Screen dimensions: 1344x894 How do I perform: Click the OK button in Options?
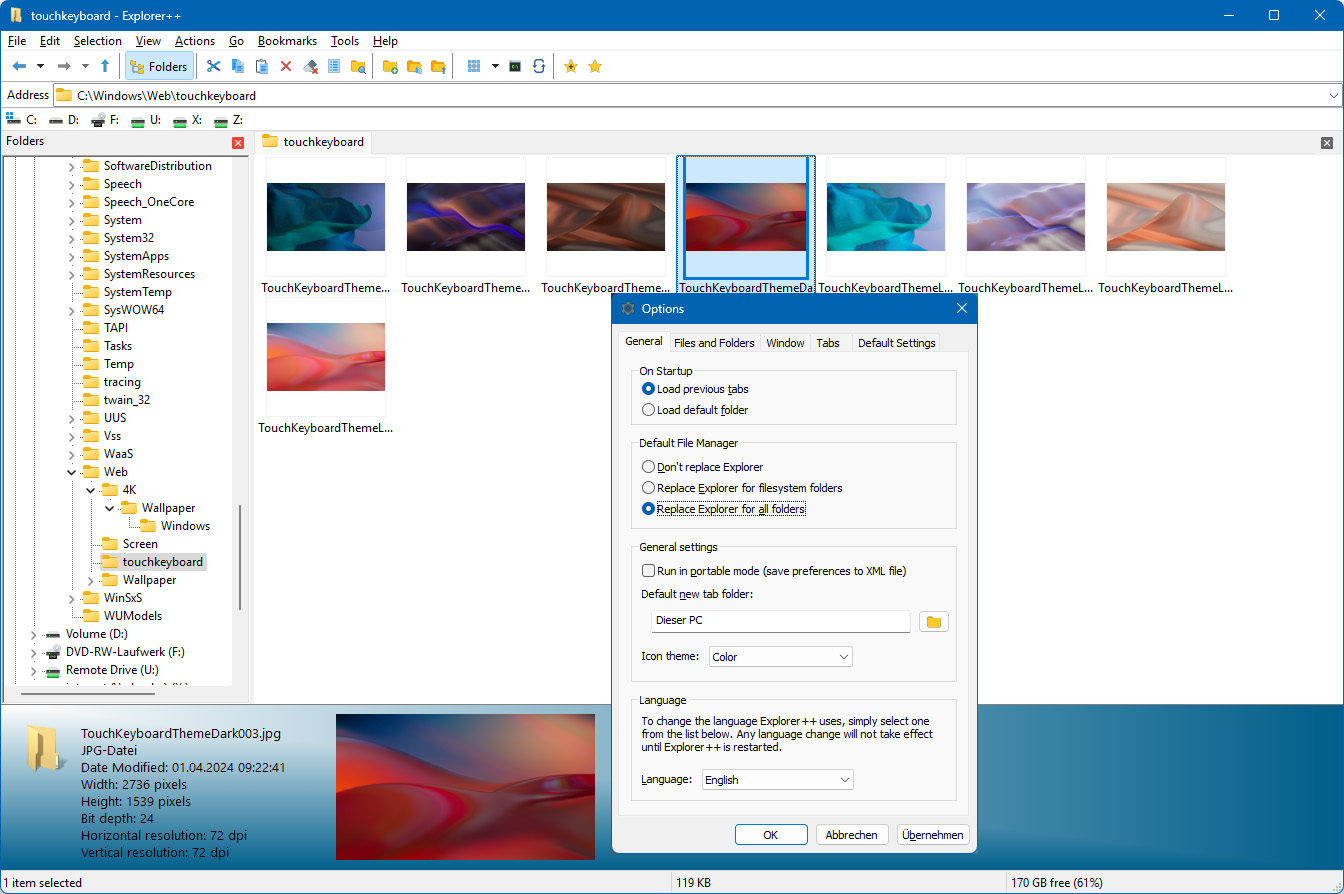(x=771, y=835)
